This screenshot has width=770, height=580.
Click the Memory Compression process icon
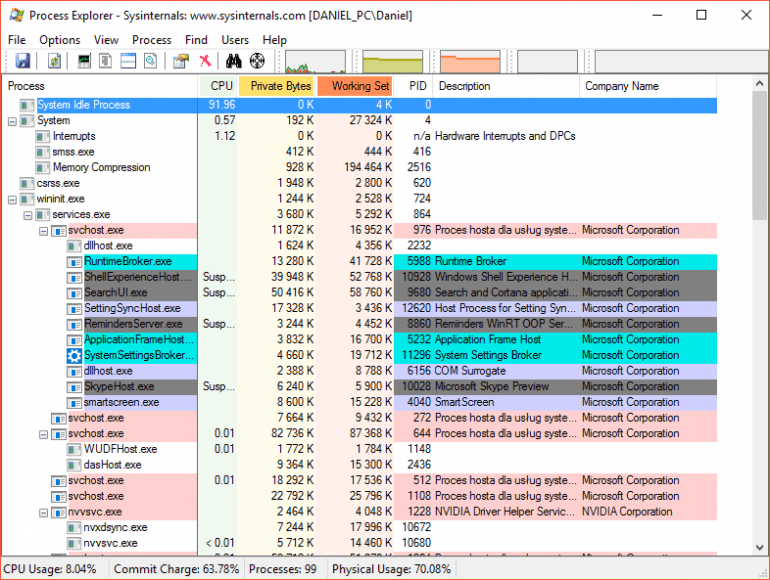pos(43,167)
